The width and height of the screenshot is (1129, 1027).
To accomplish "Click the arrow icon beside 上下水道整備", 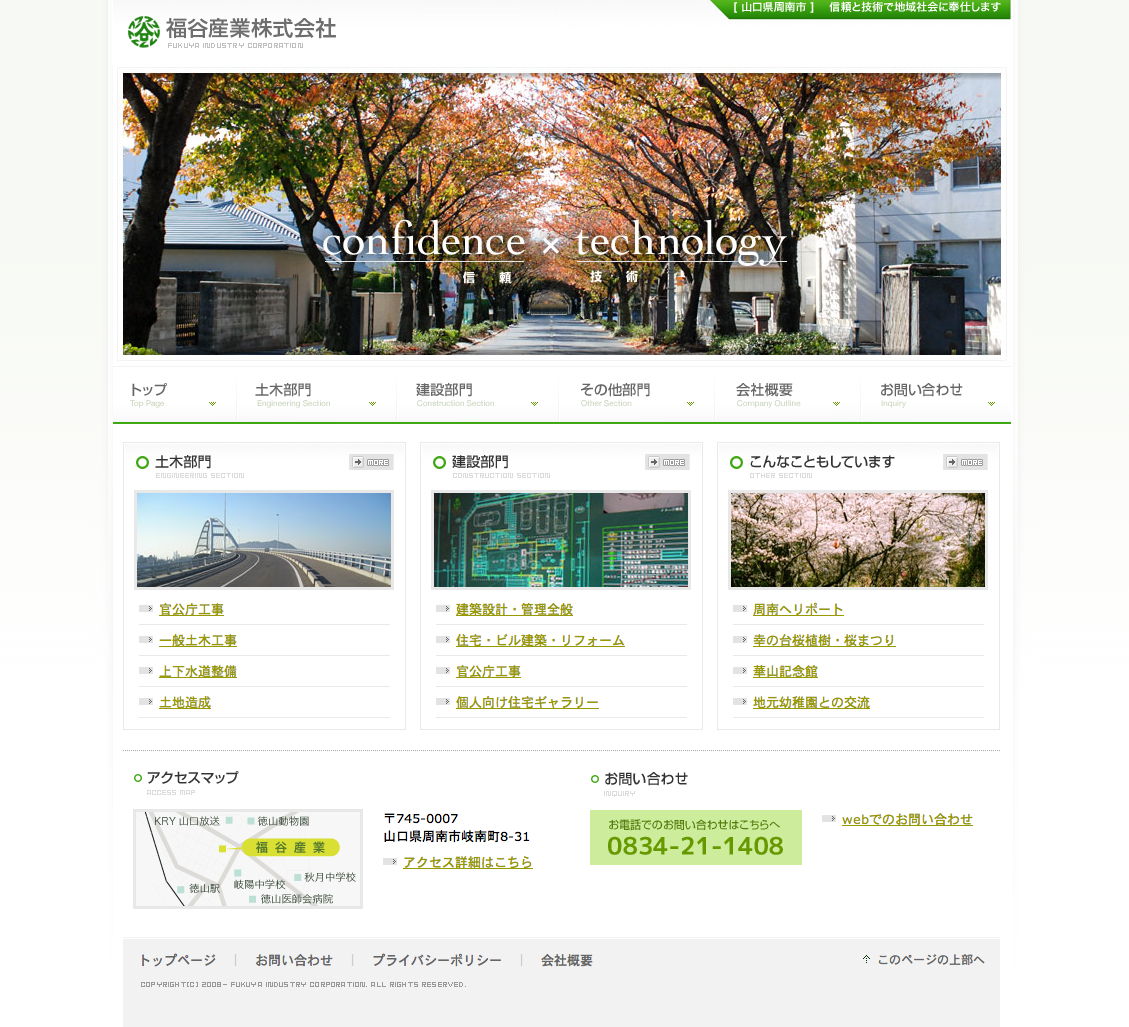I will (x=145, y=671).
